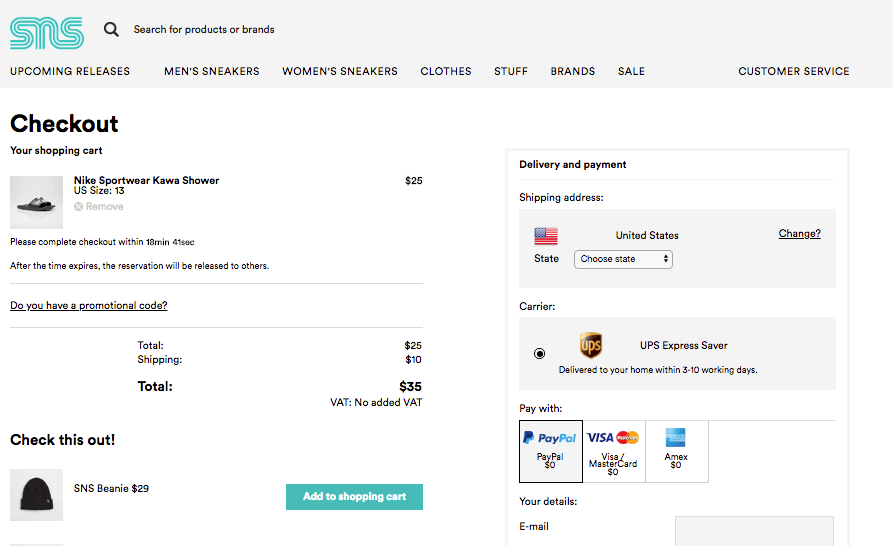The image size is (893, 546).
Task: Open the Choose state dropdown
Action: click(x=623, y=259)
